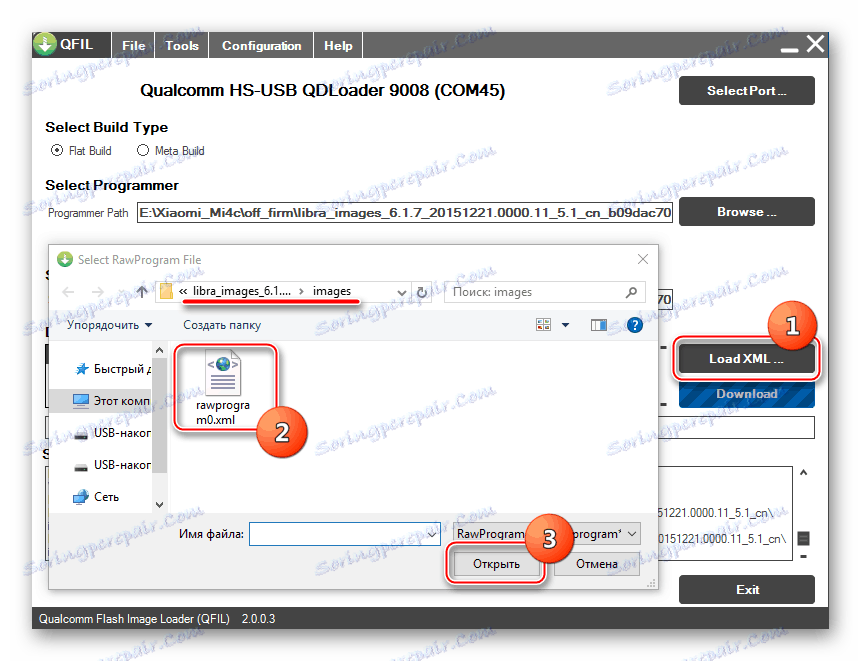The image size is (861, 661).
Task: Select Этот компьютер in the sidebar
Action: coord(101,400)
